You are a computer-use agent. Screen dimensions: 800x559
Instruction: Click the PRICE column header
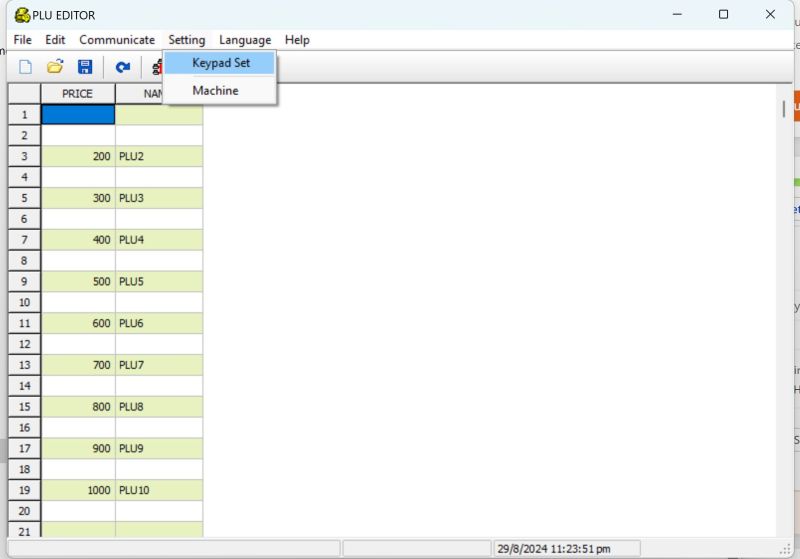(77, 94)
